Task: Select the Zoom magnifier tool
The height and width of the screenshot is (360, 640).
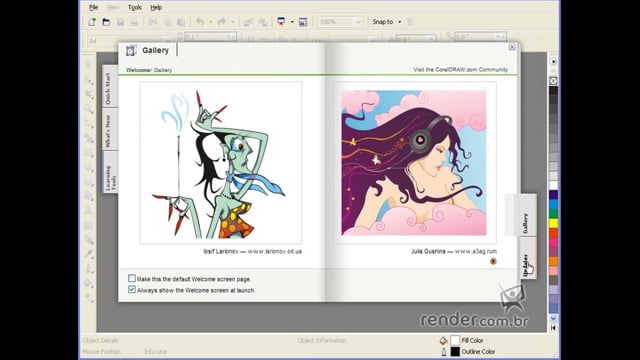Action: point(89,109)
